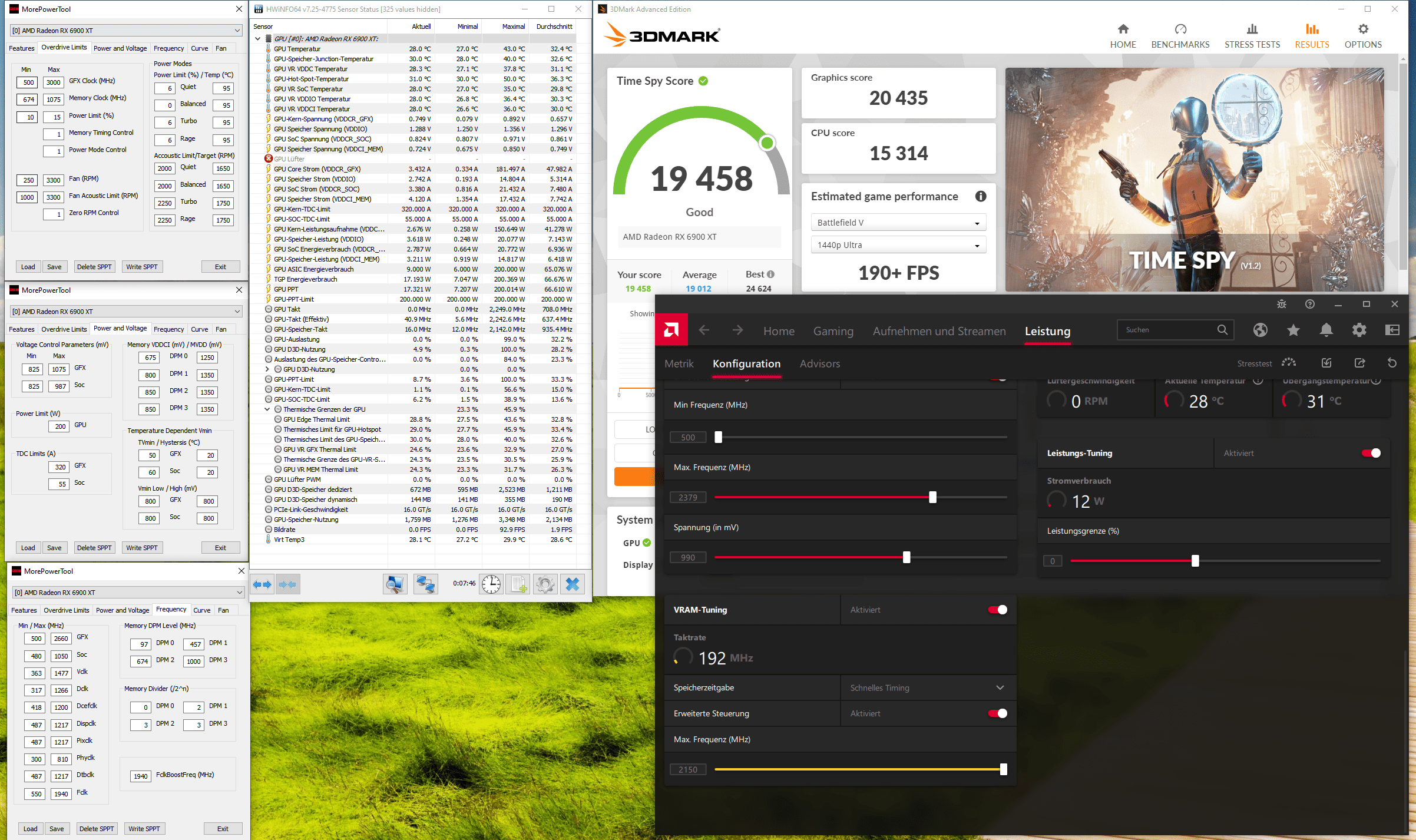Click the expand columns arrows icon
1416x840 pixels.
coord(262,584)
